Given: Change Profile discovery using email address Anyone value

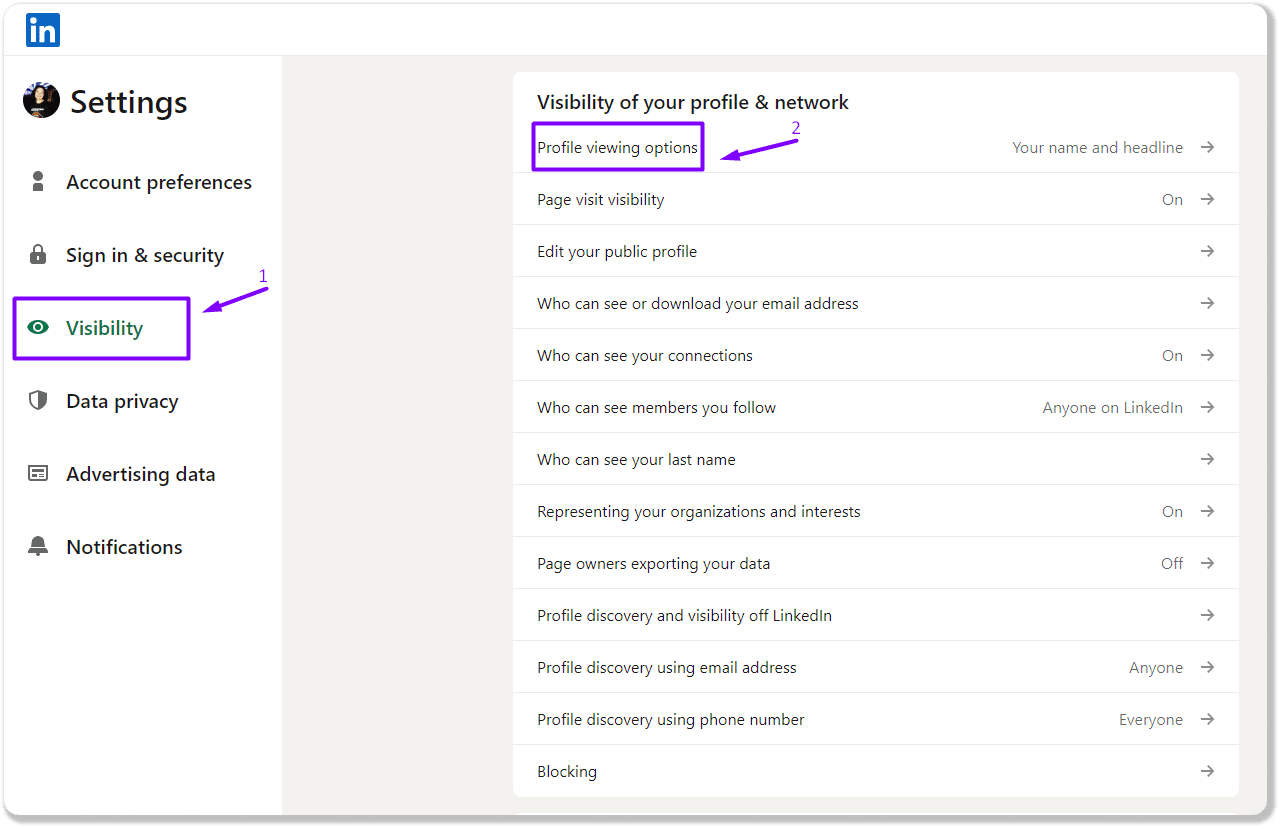Looking at the screenshot, I should pos(1156,668).
